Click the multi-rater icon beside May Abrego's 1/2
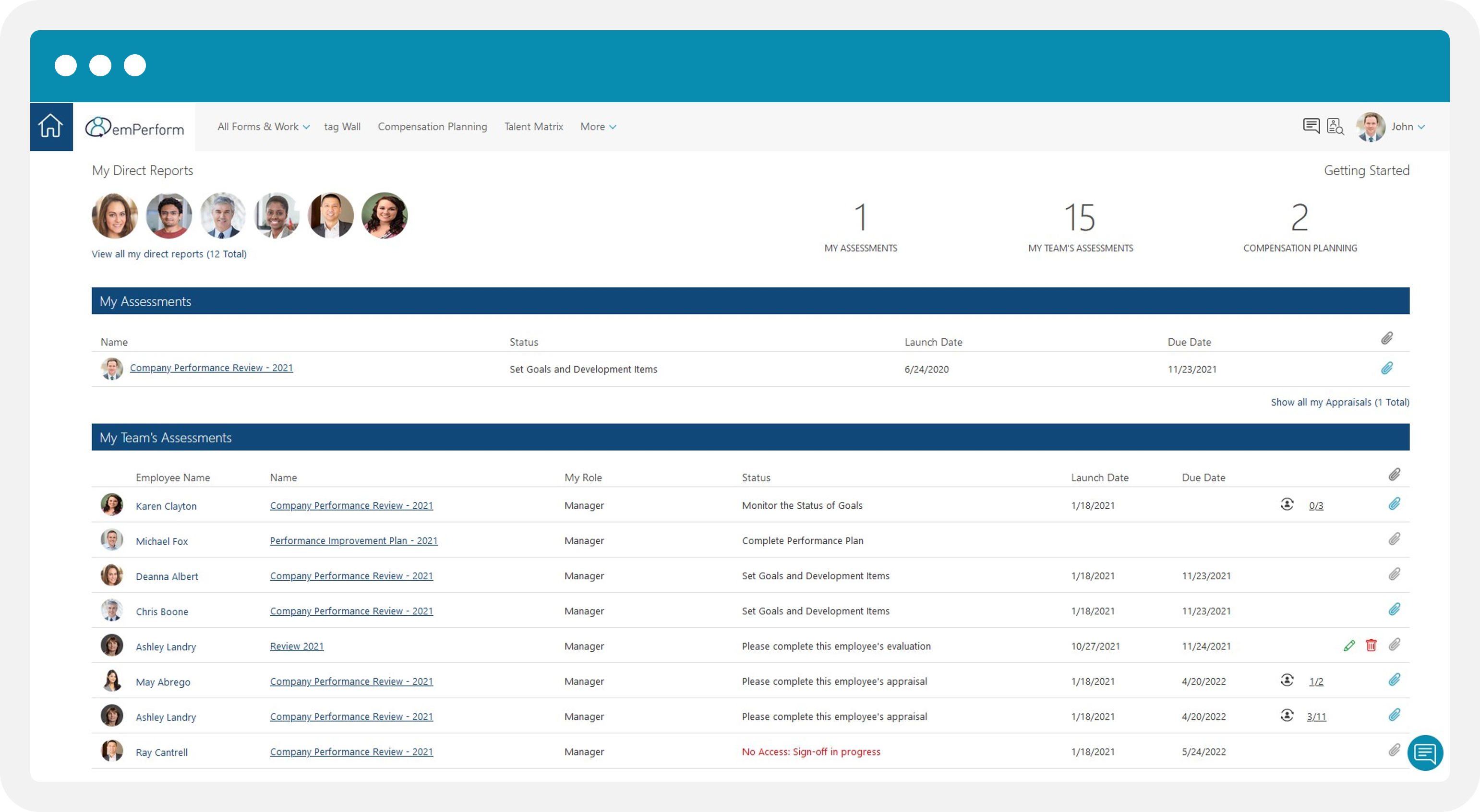The width and height of the screenshot is (1480, 812). 1287,681
